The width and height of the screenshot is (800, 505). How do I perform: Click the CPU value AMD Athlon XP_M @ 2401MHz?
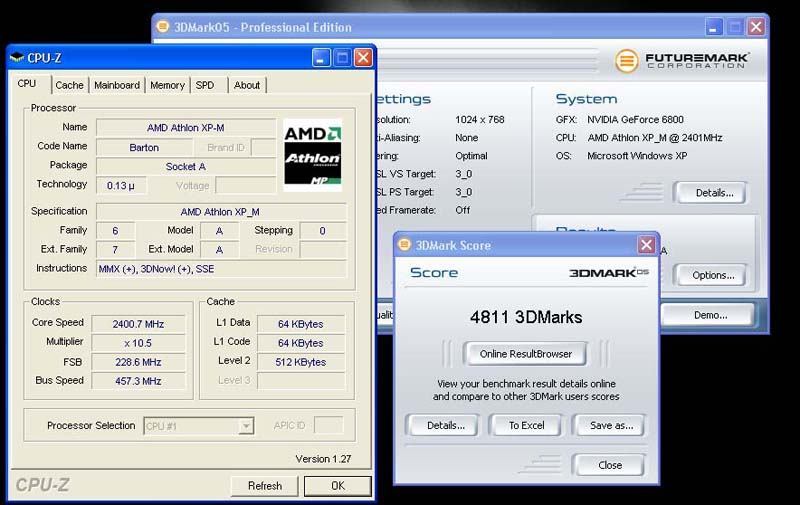[x=655, y=138]
